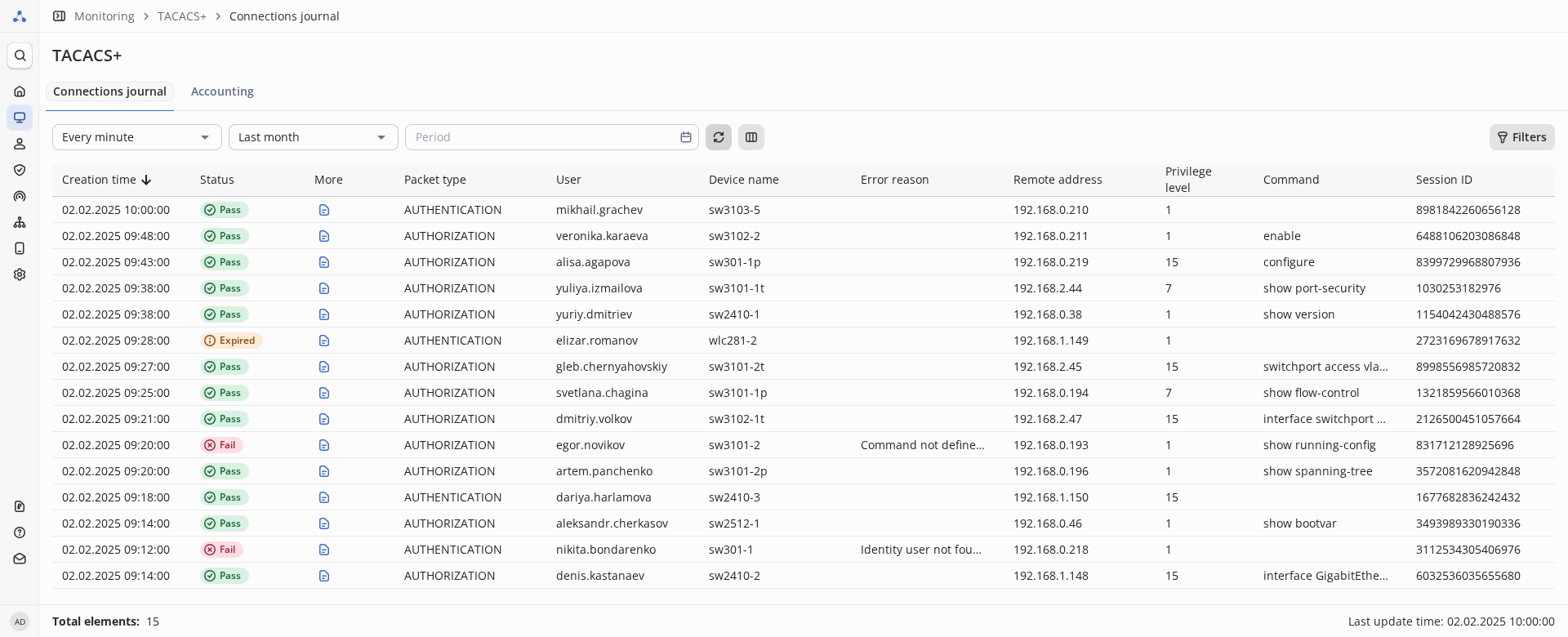Open the column settings icon
This screenshot has height=637, width=1568.
(751, 137)
